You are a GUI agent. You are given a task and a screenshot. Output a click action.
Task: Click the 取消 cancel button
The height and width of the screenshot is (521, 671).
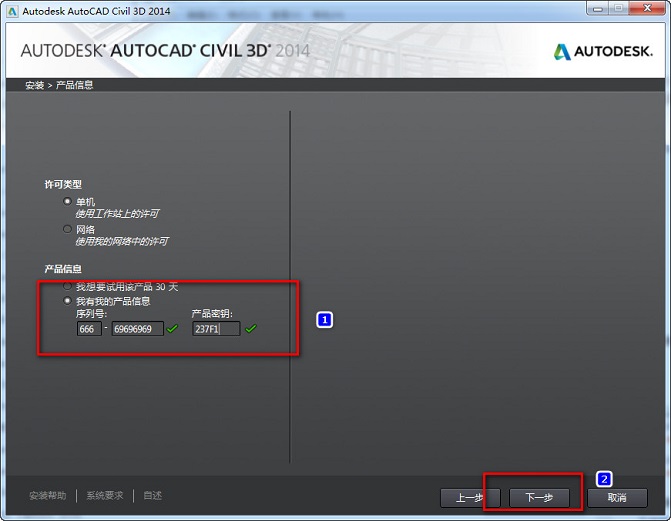[x=617, y=497]
